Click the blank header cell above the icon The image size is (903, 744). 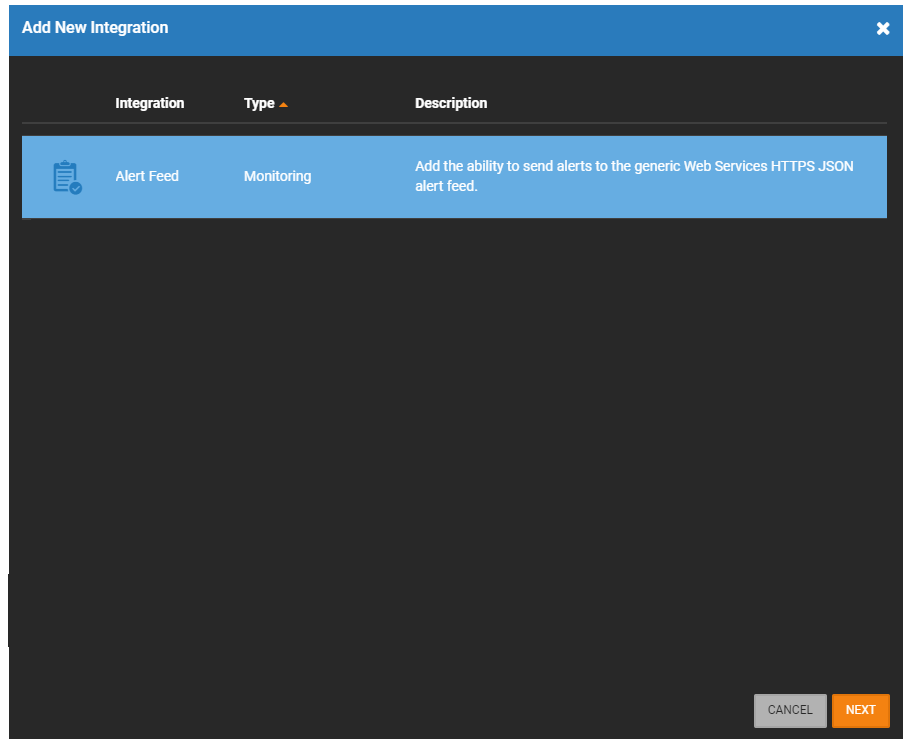tap(66, 103)
